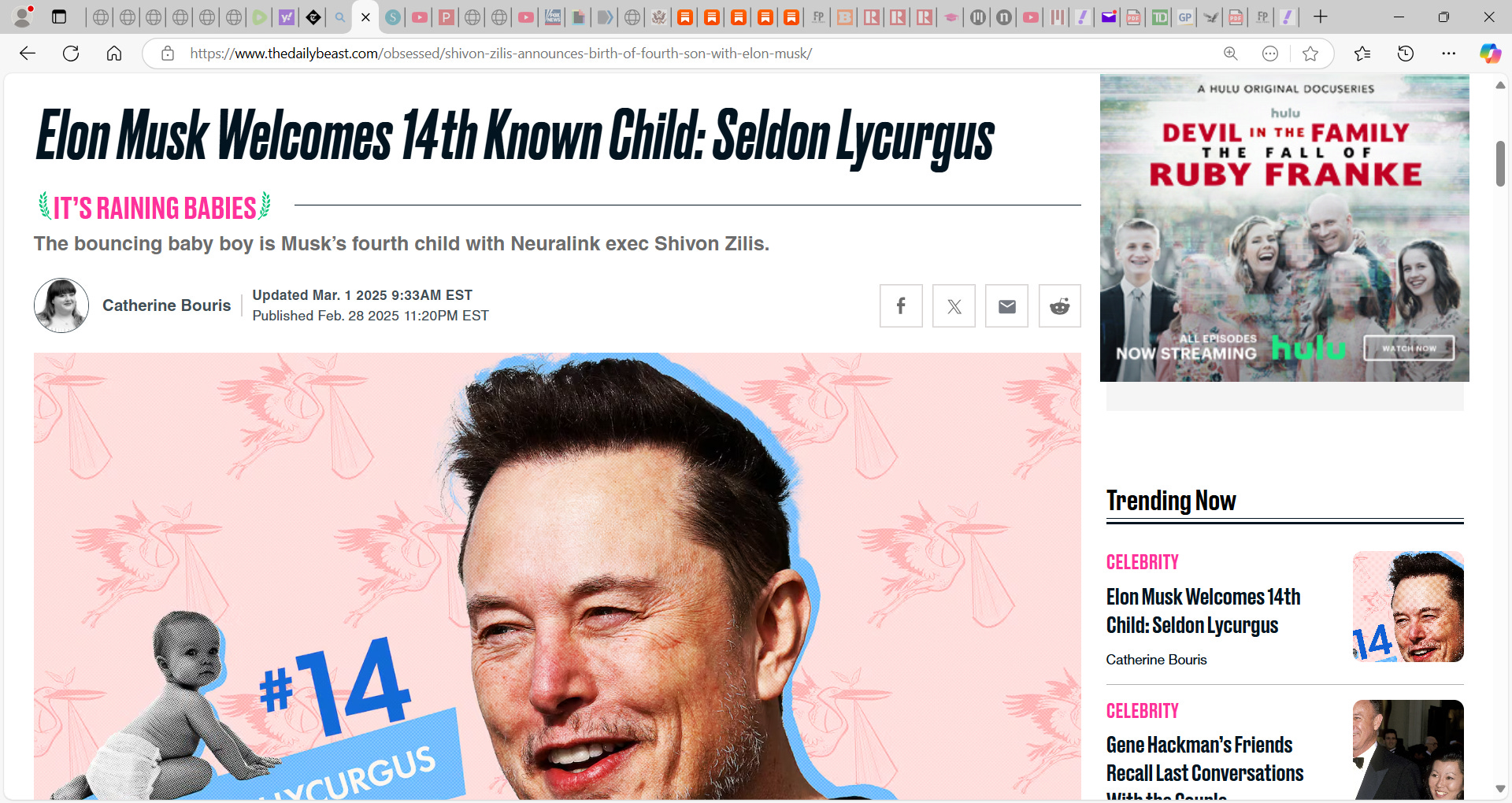Switch to the pink P tab
The height and width of the screenshot is (803, 1512).
click(x=446, y=17)
